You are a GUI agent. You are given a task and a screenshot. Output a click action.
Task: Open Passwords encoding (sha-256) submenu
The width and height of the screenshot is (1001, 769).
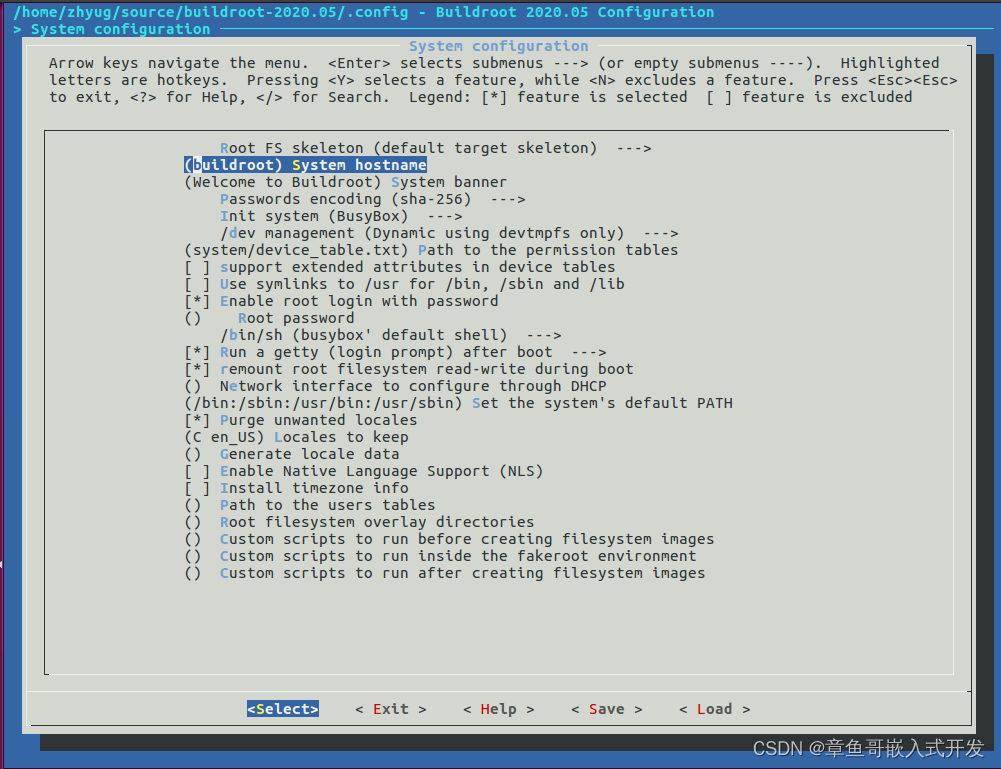[373, 199]
